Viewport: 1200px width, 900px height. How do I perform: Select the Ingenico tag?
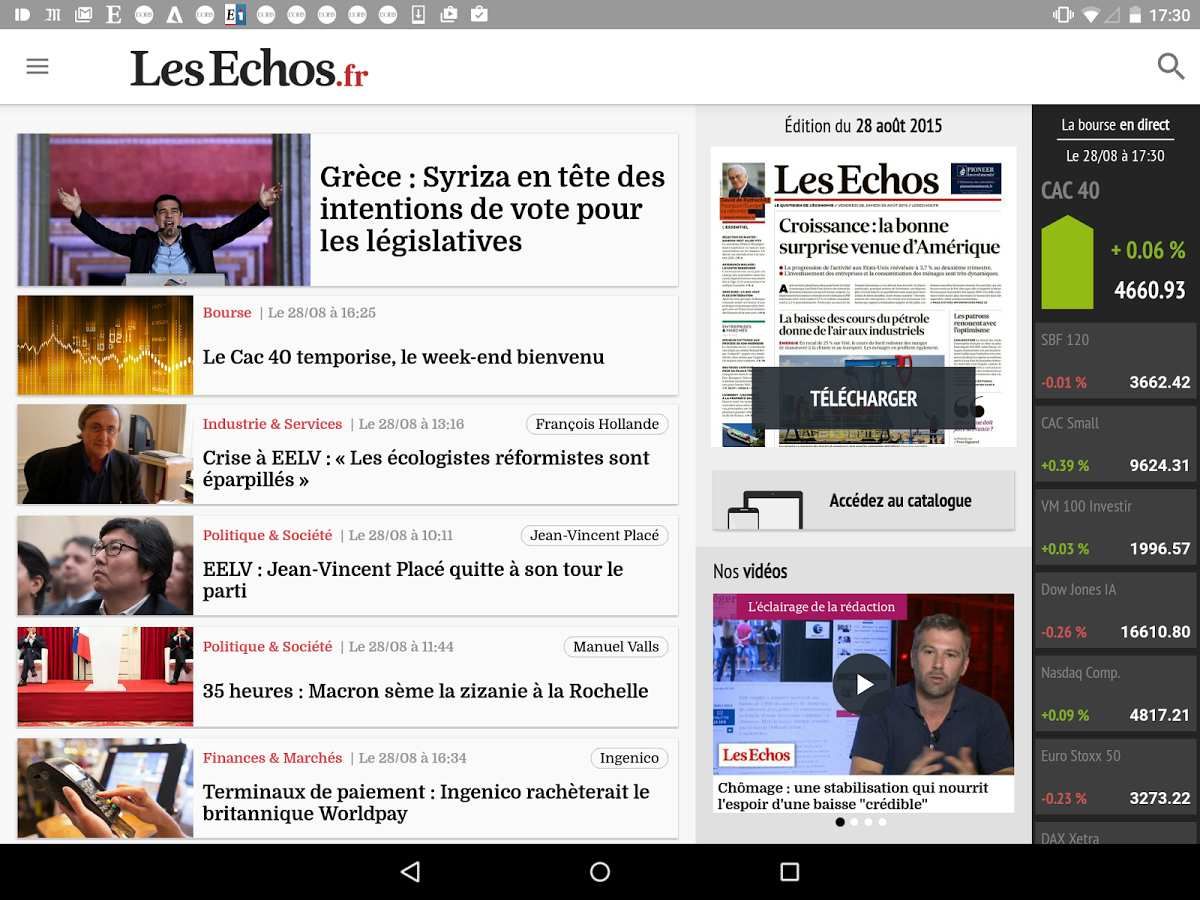[629, 758]
